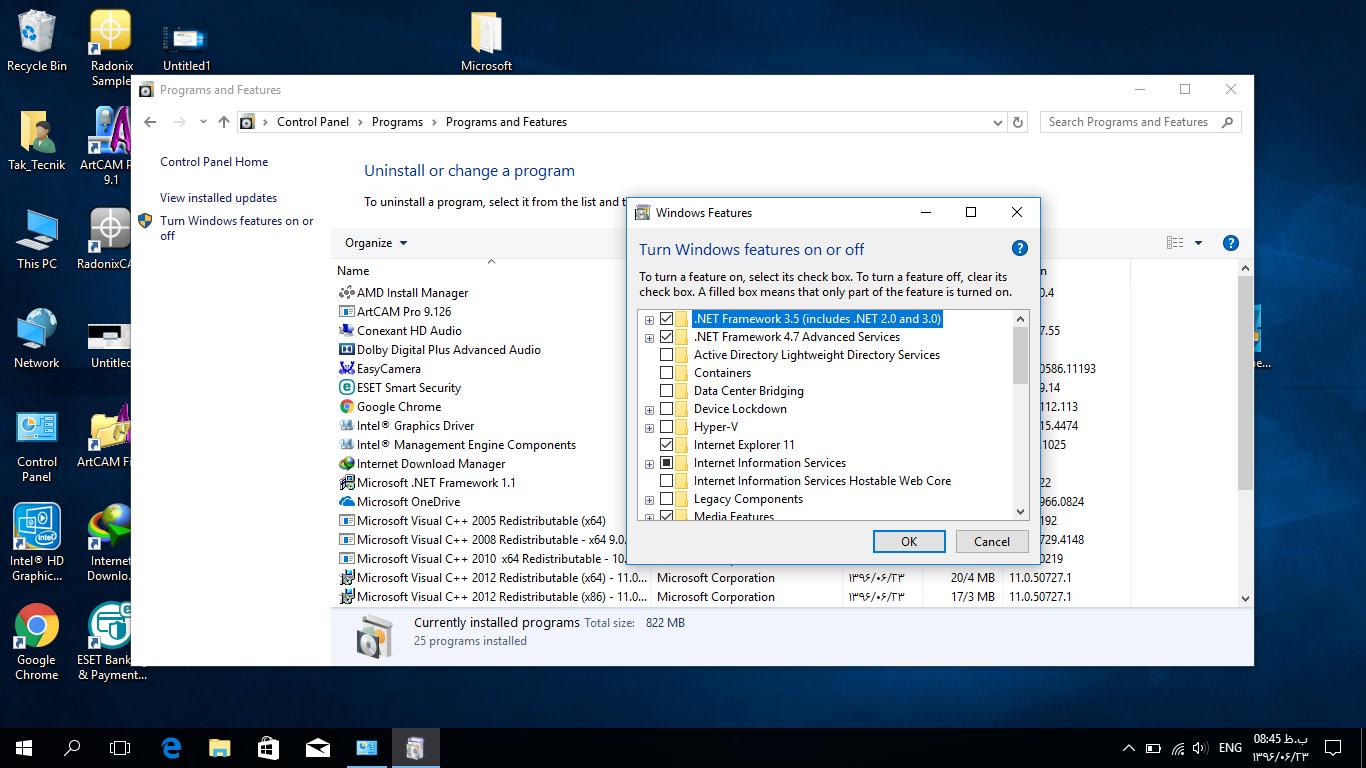
Task: Open the ESET Banking & Payment shortcut
Action: [110, 641]
